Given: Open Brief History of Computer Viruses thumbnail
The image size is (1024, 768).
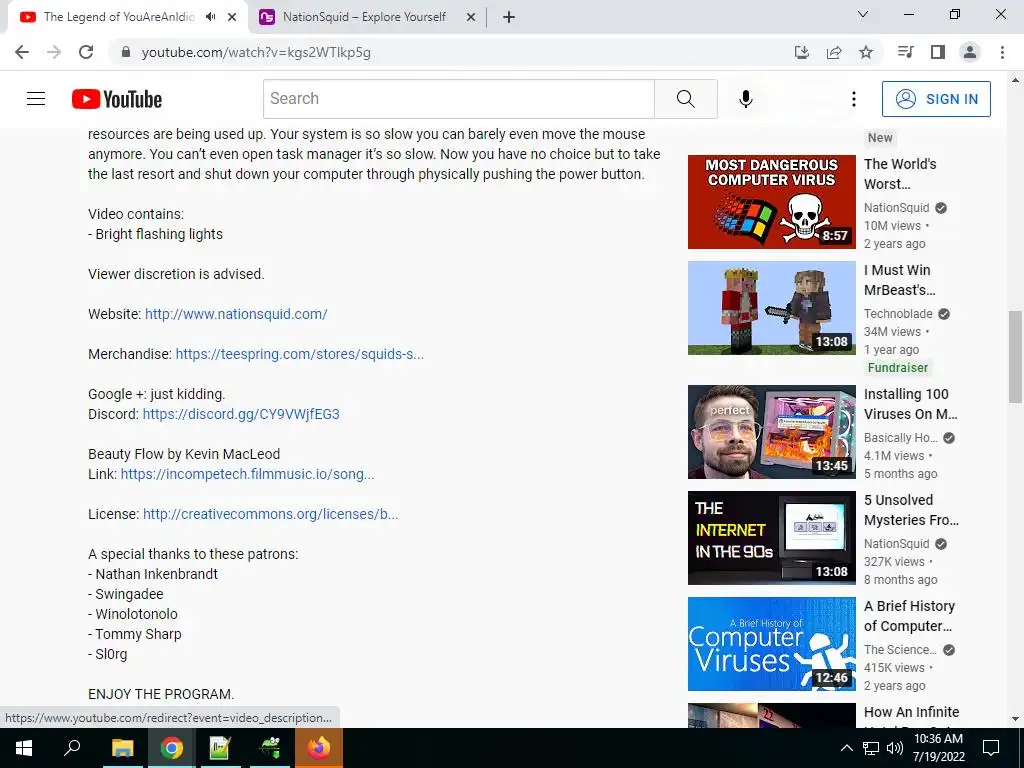Looking at the screenshot, I should [771, 643].
